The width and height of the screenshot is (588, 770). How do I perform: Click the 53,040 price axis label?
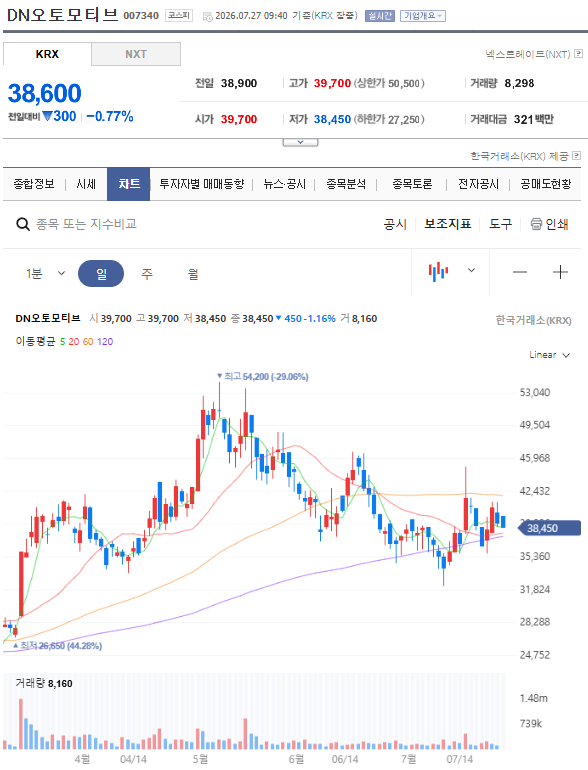535,392
